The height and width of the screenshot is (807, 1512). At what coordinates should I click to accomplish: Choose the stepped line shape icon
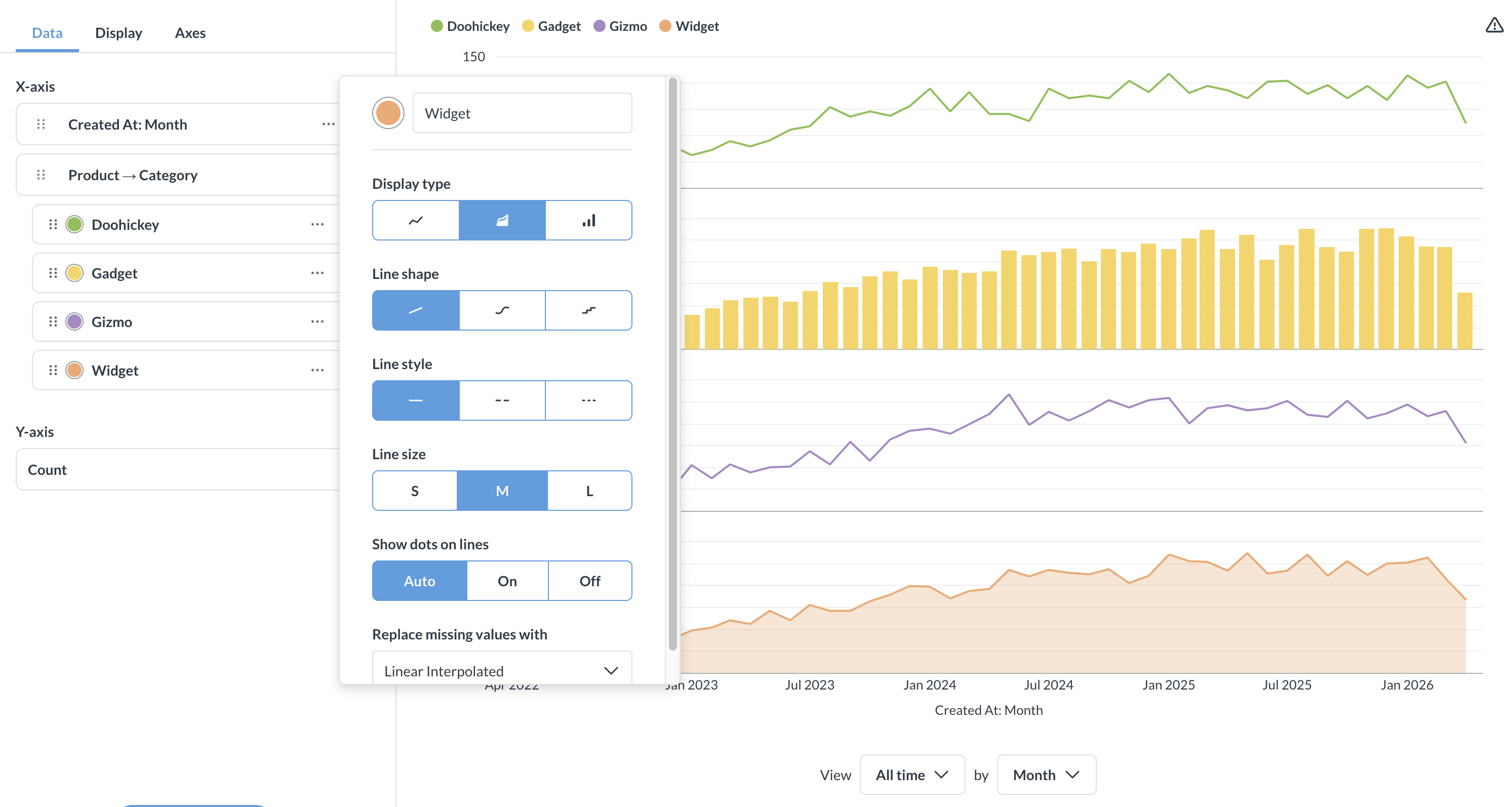pyautogui.click(x=589, y=310)
